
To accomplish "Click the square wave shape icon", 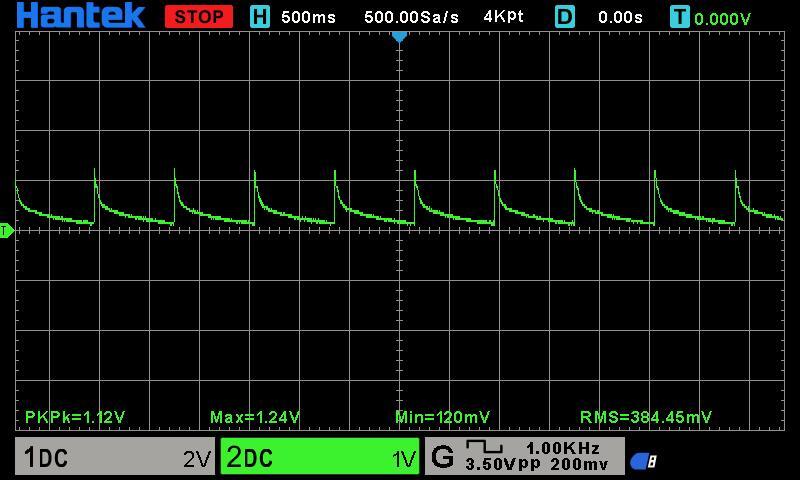I will [484, 447].
